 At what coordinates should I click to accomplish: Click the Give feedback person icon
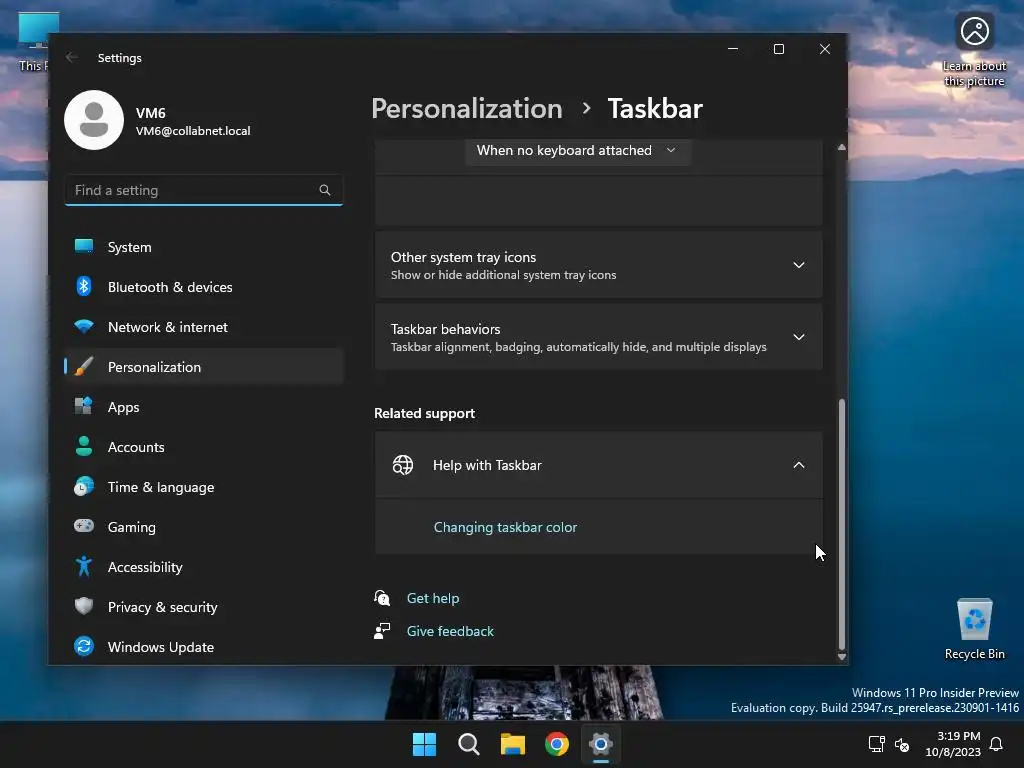click(382, 631)
